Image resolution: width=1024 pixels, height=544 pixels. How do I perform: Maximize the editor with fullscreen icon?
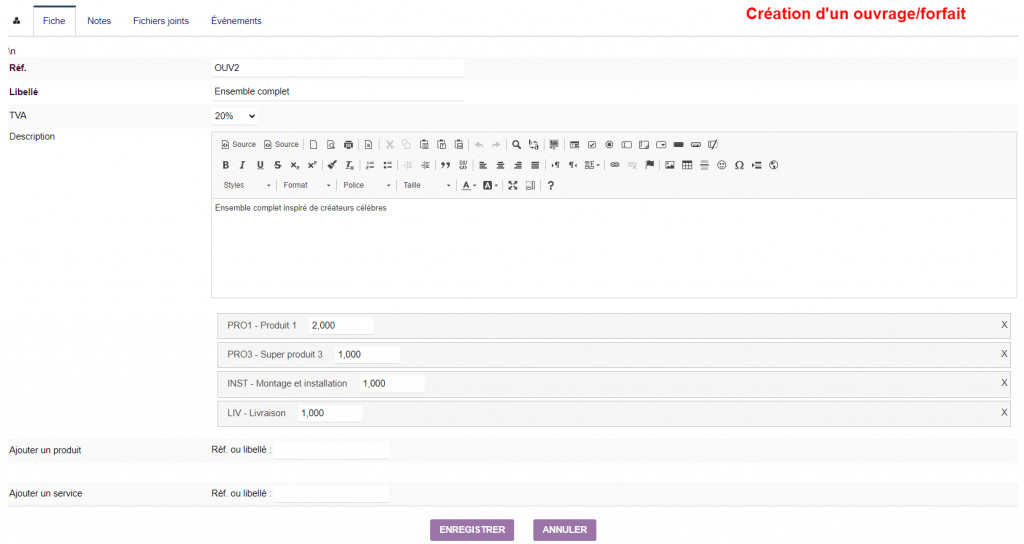(x=513, y=185)
